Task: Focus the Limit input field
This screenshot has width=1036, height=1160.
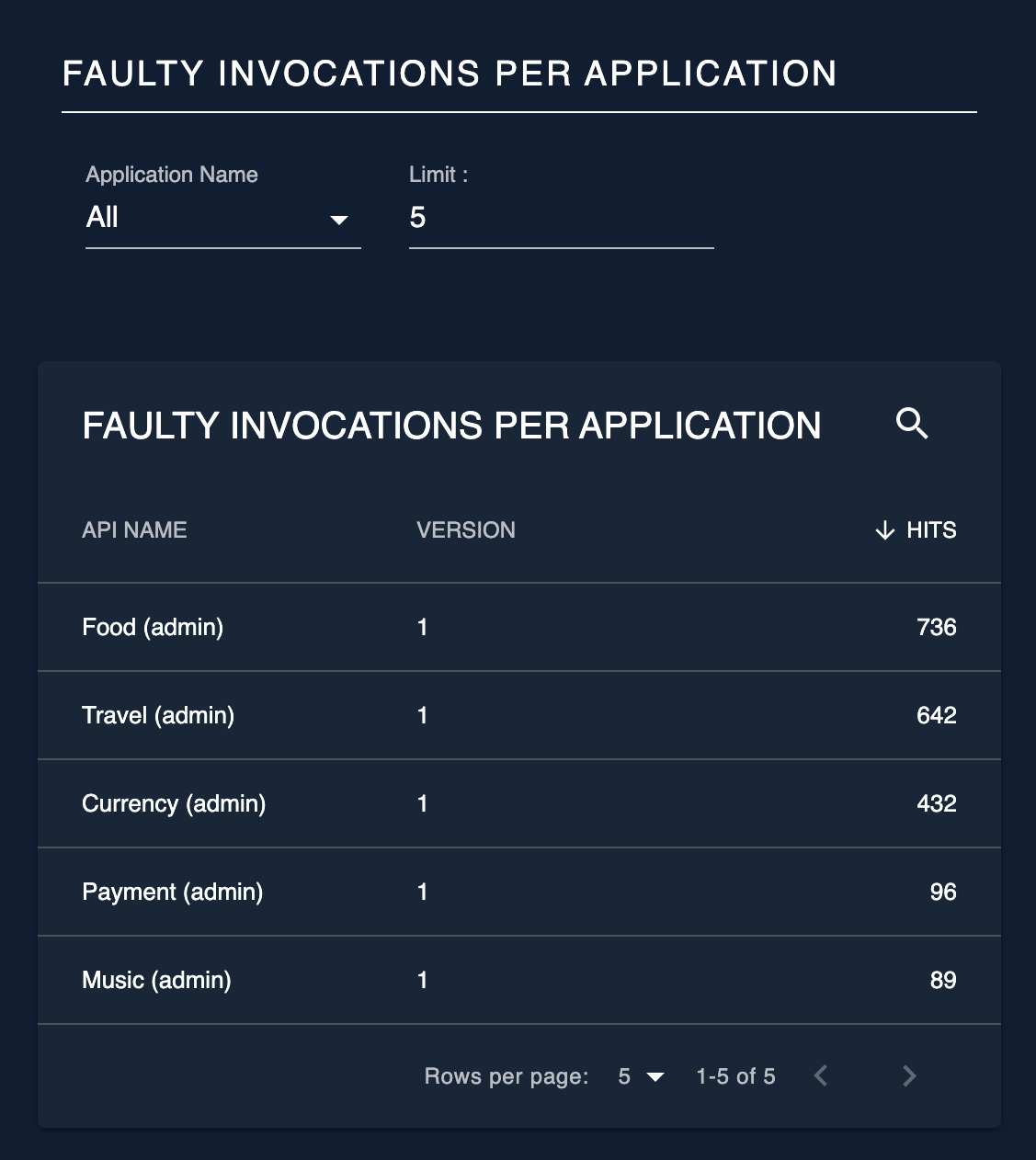Action: 561,218
